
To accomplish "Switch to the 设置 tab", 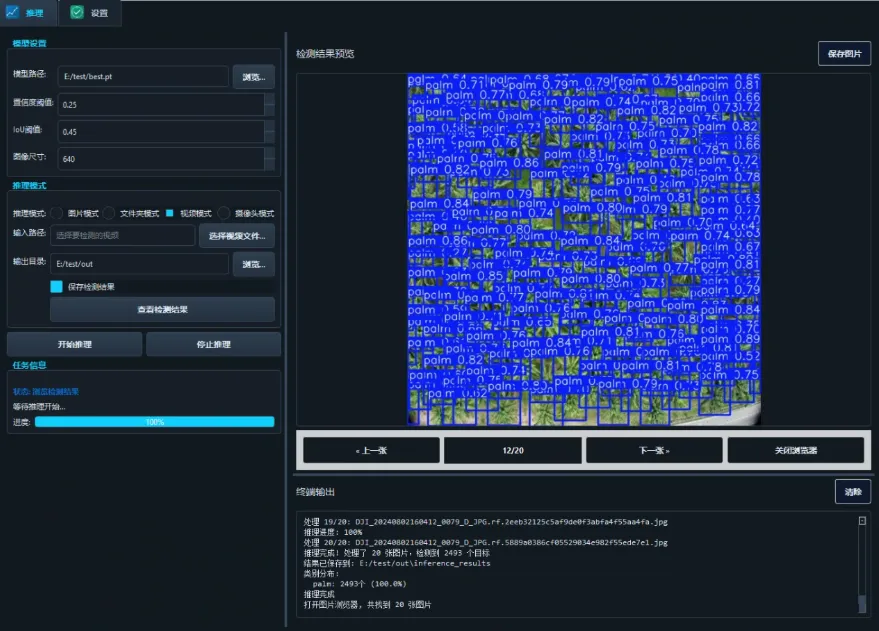I will (x=90, y=13).
